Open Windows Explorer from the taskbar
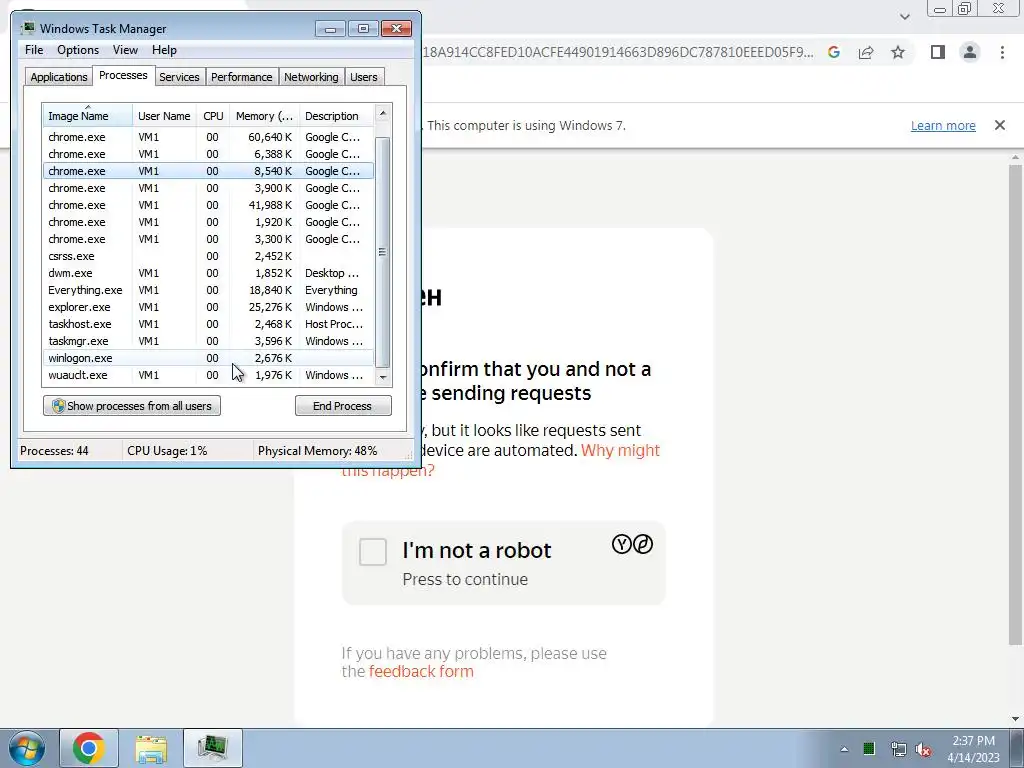 click(x=151, y=748)
